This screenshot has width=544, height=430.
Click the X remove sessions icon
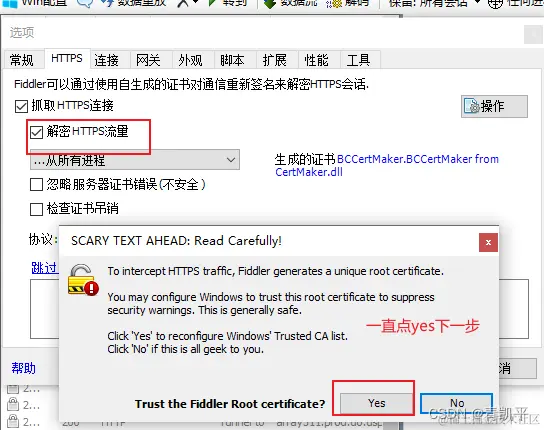[183, 3]
